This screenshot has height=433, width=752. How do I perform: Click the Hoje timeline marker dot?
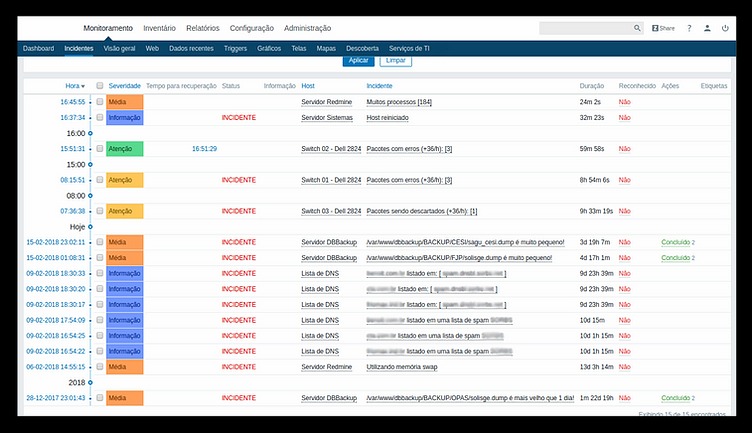click(x=90, y=227)
